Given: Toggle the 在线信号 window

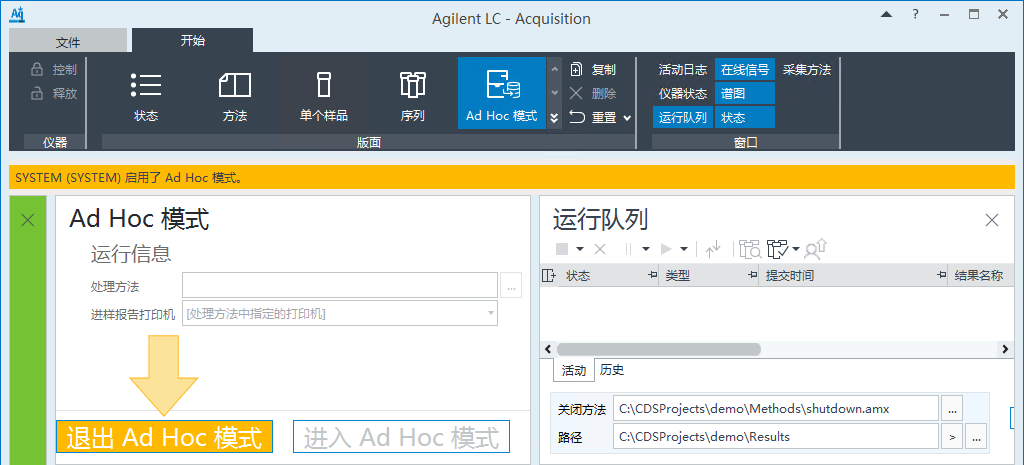Looking at the screenshot, I should (745, 70).
